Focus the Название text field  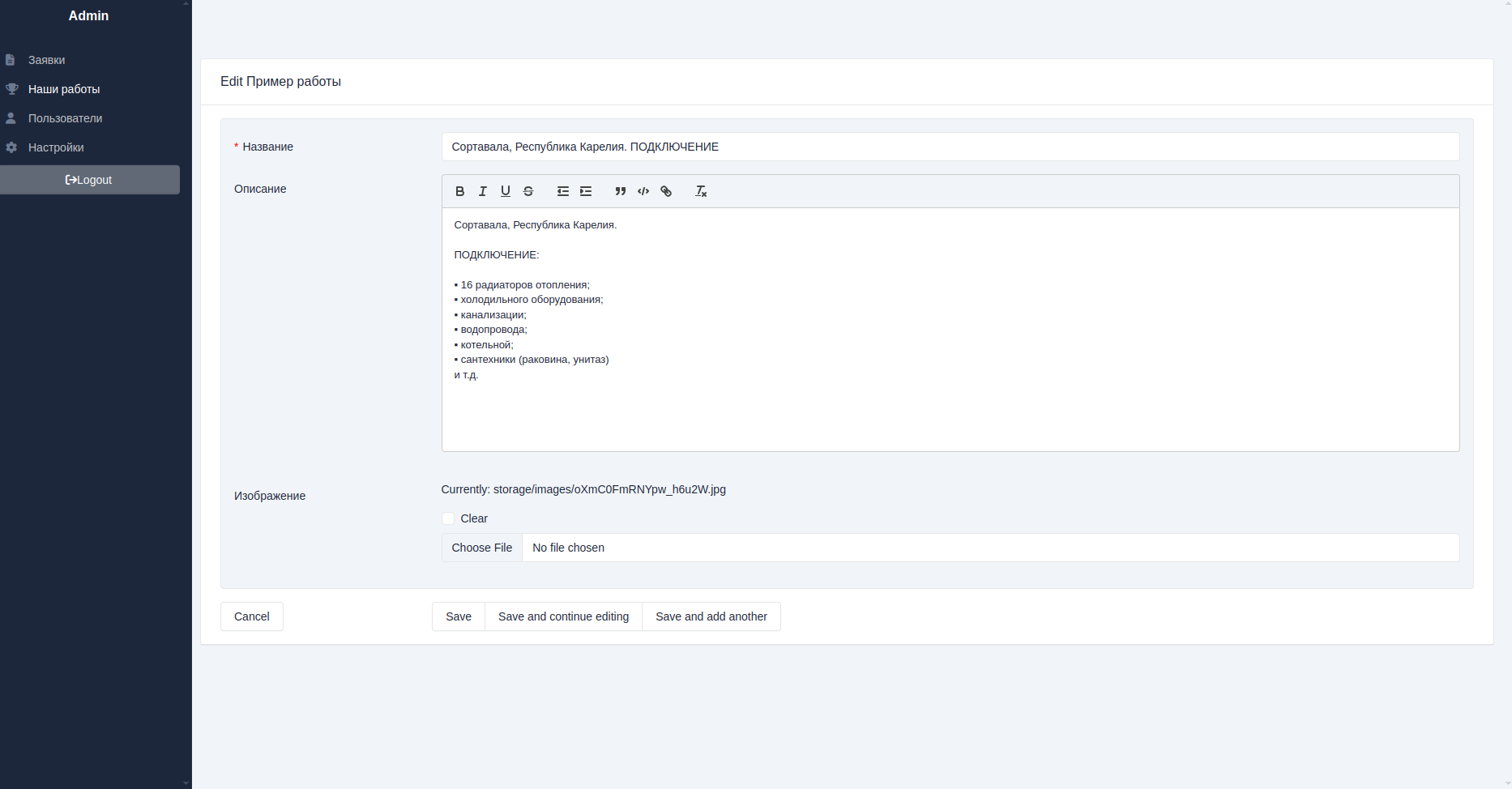pyautogui.click(x=950, y=147)
